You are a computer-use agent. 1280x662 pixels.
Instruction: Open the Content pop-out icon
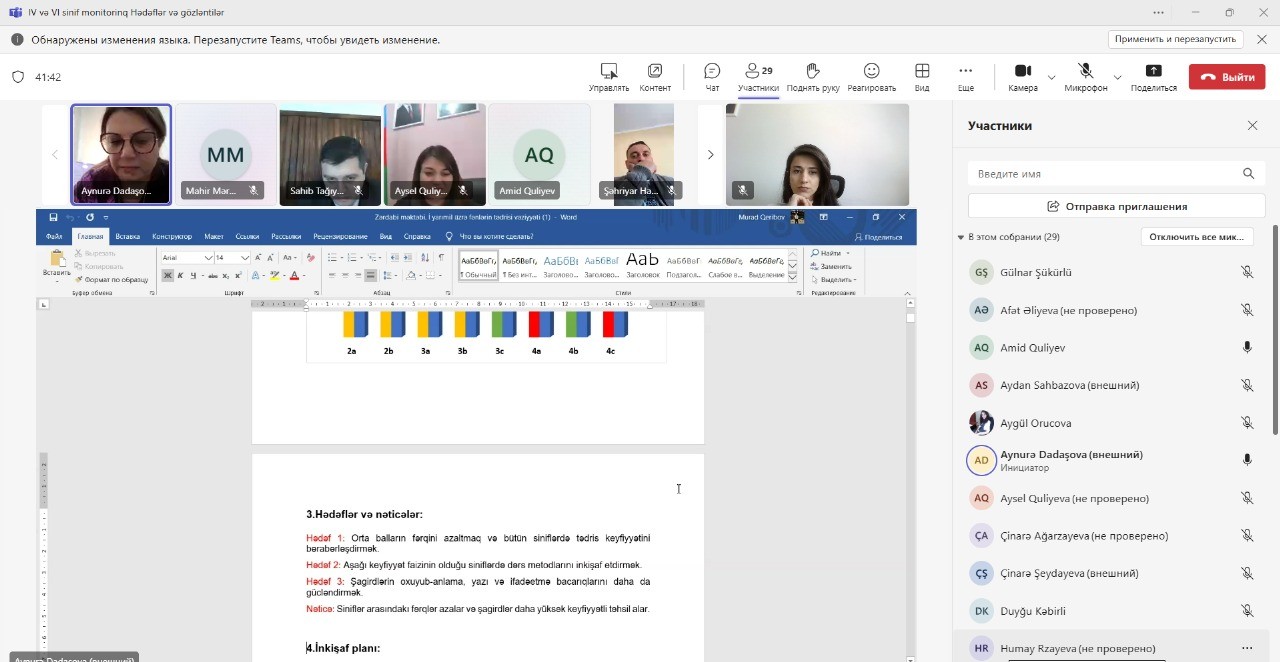[655, 71]
